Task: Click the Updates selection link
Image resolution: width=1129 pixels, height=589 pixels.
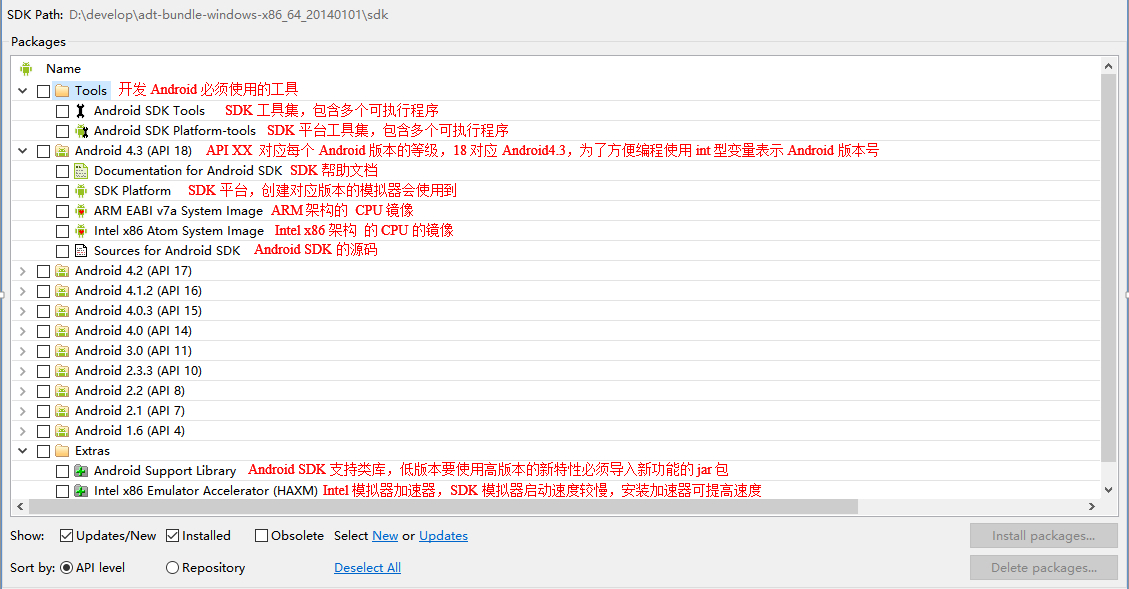Action: pyautogui.click(x=444, y=536)
